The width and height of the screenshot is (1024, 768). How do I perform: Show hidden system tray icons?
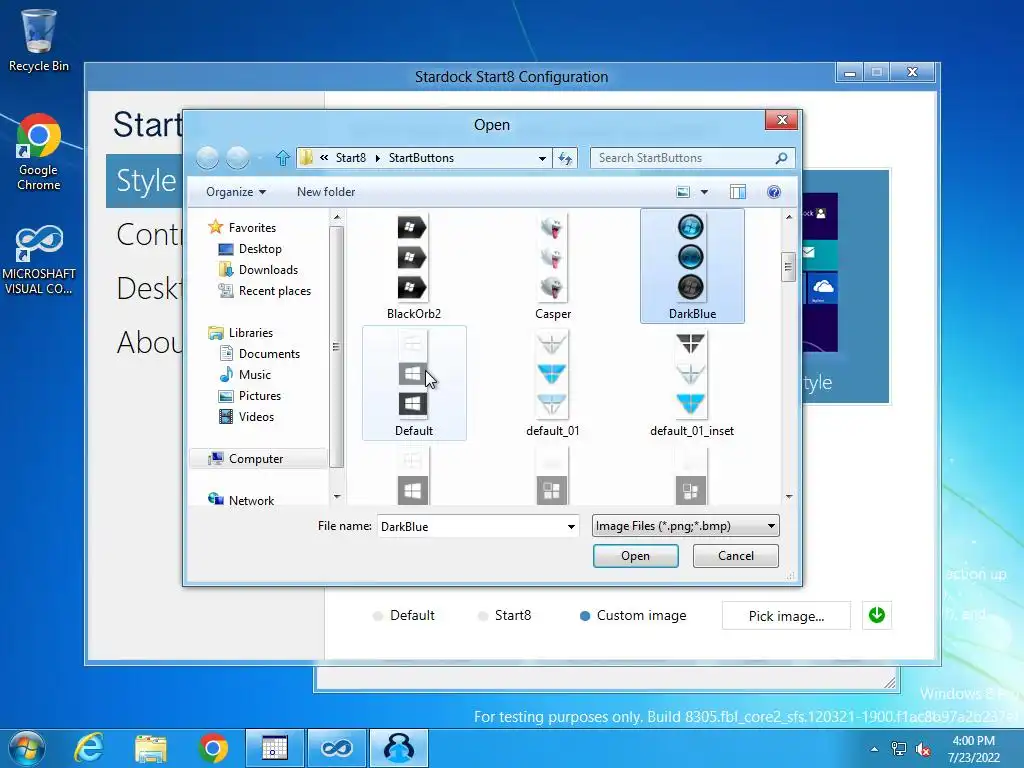[x=874, y=749]
